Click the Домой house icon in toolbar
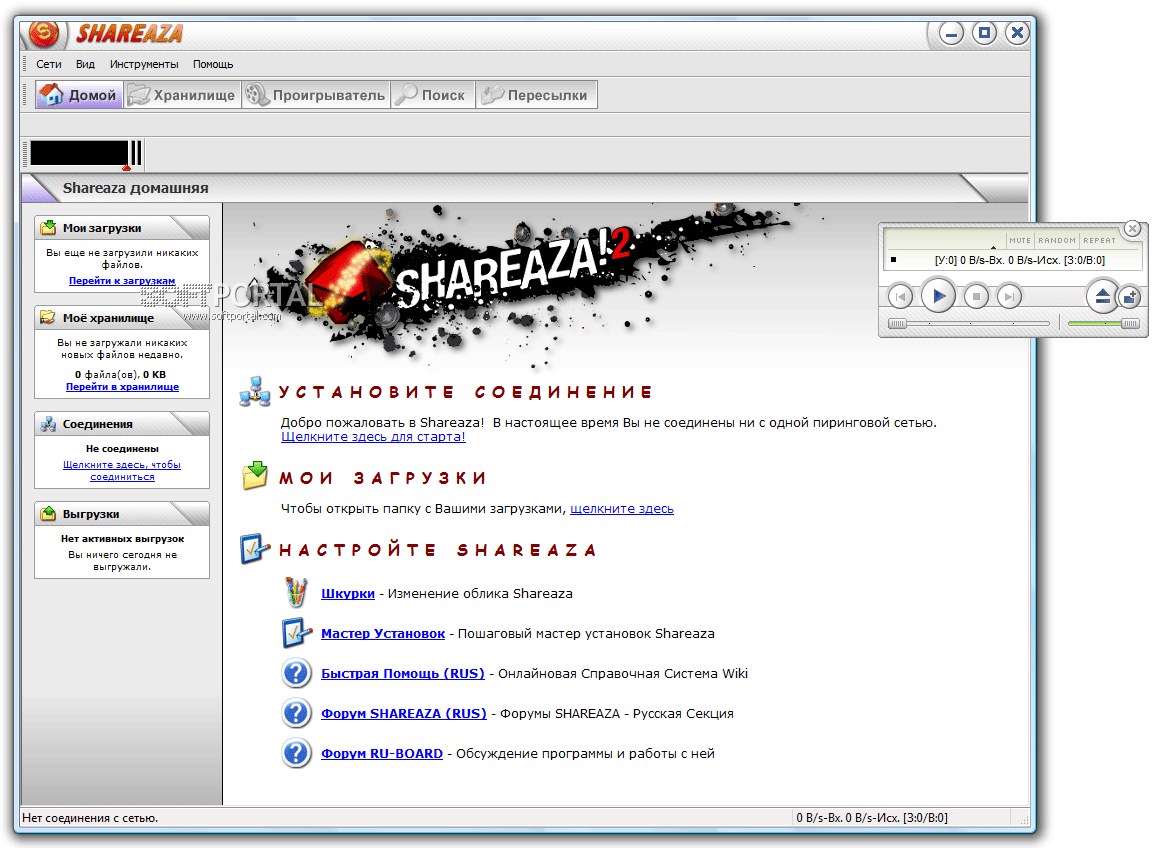The image size is (1158, 848). [51, 95]
